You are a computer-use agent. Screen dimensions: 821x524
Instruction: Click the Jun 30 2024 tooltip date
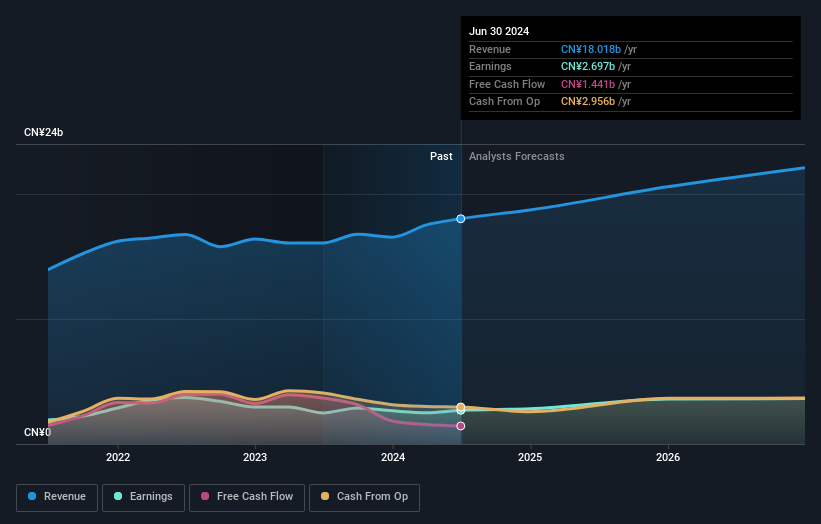tap(499, 31)
